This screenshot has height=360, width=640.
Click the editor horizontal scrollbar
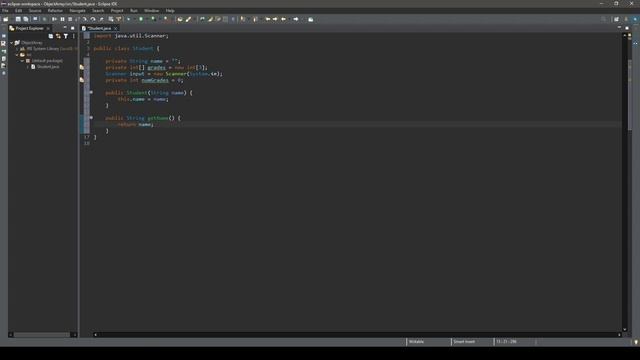coord(357,335)
